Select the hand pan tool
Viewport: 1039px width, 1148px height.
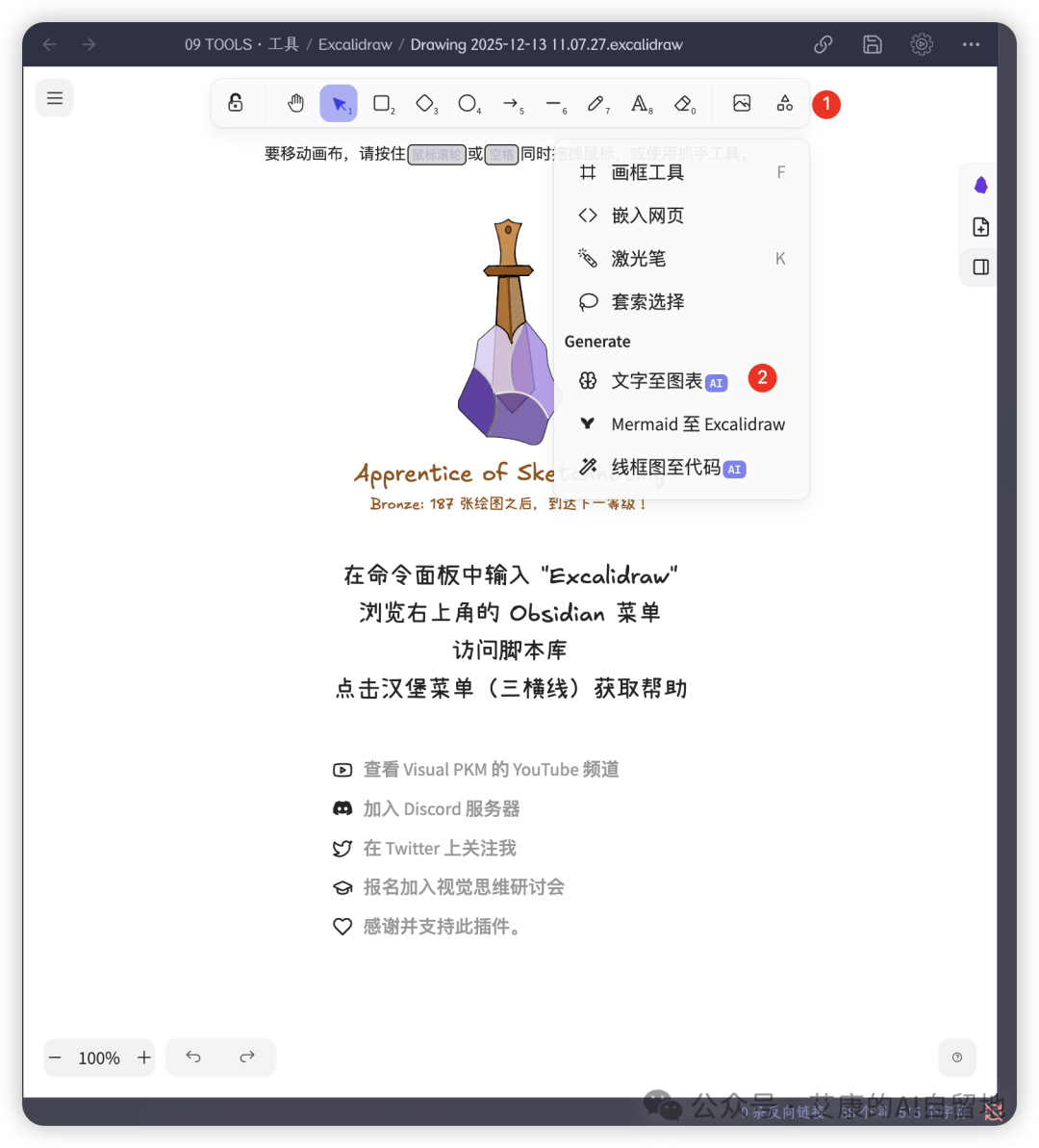tap(295, 103)
